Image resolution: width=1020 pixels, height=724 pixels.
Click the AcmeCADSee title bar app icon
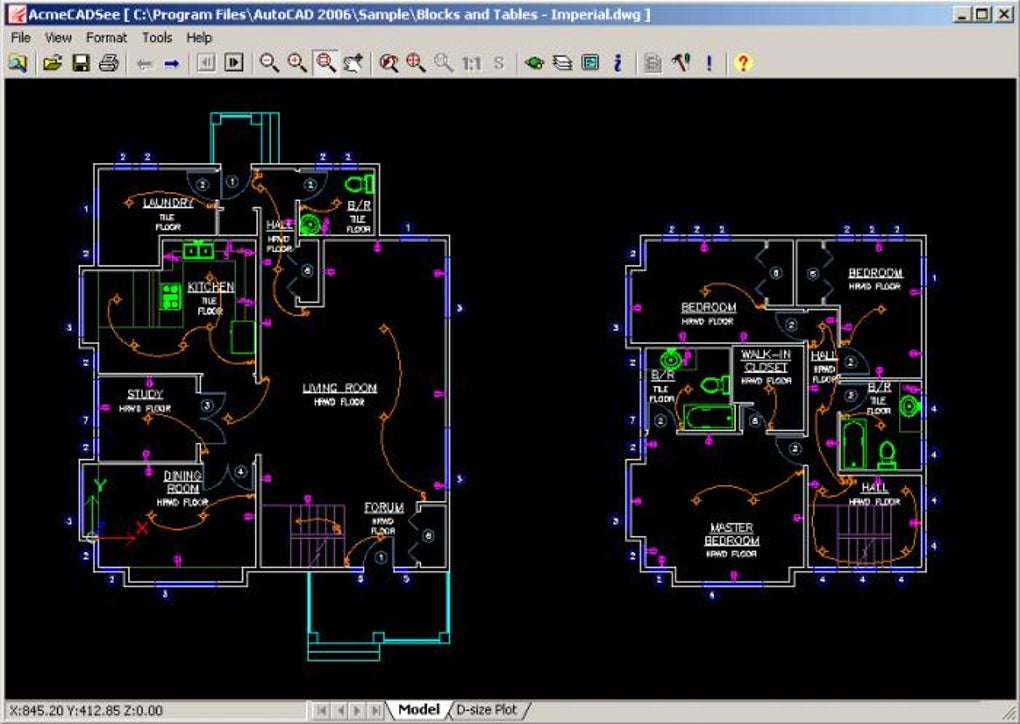point(16,14)
